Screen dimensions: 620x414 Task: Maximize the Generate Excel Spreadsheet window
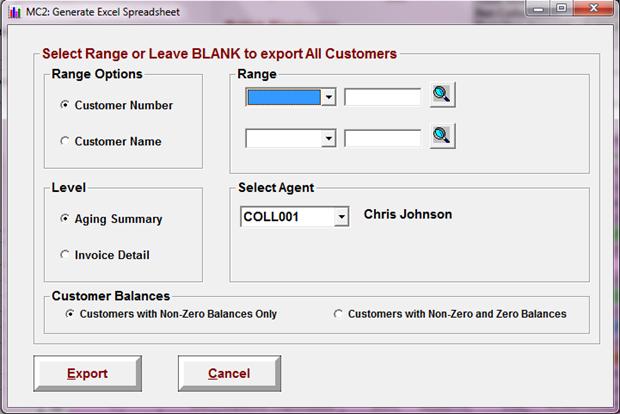[x=561, y=8]
